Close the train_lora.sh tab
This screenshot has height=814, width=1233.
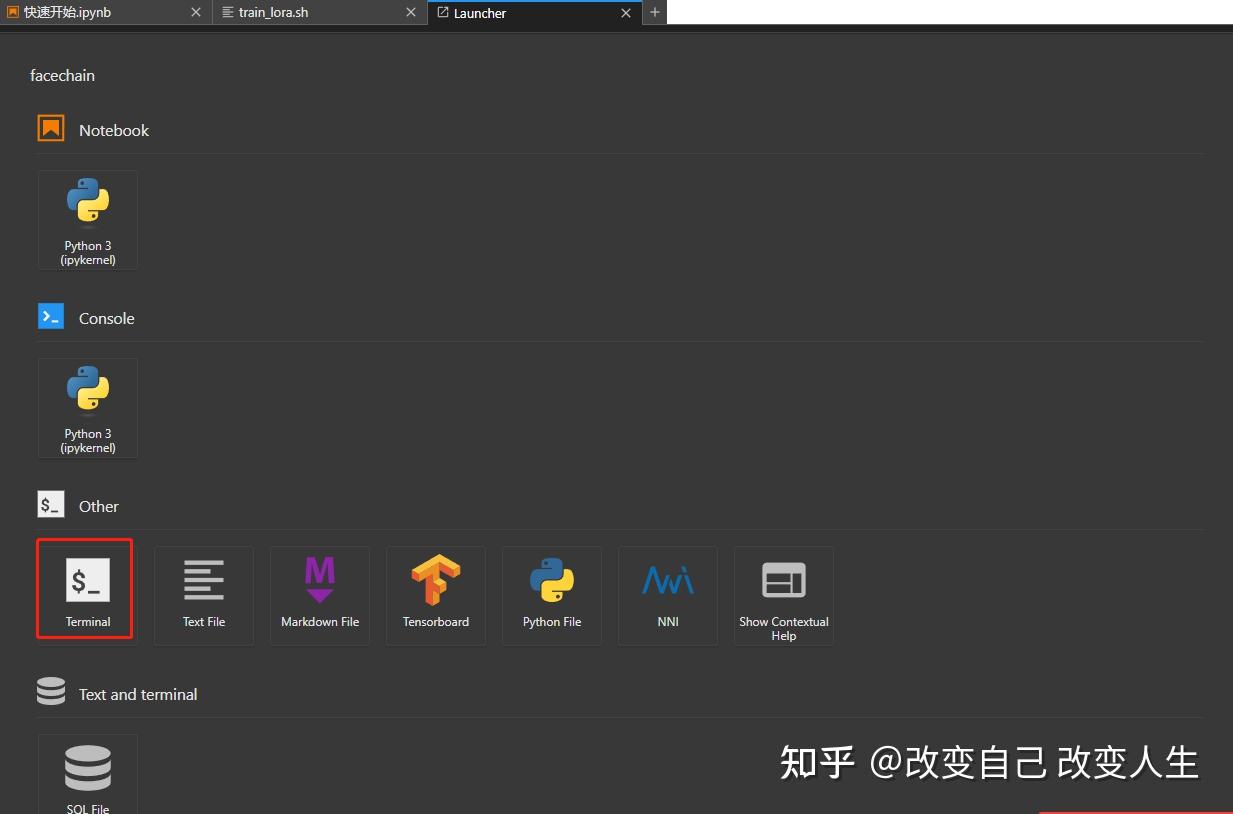tap(410, 13)
